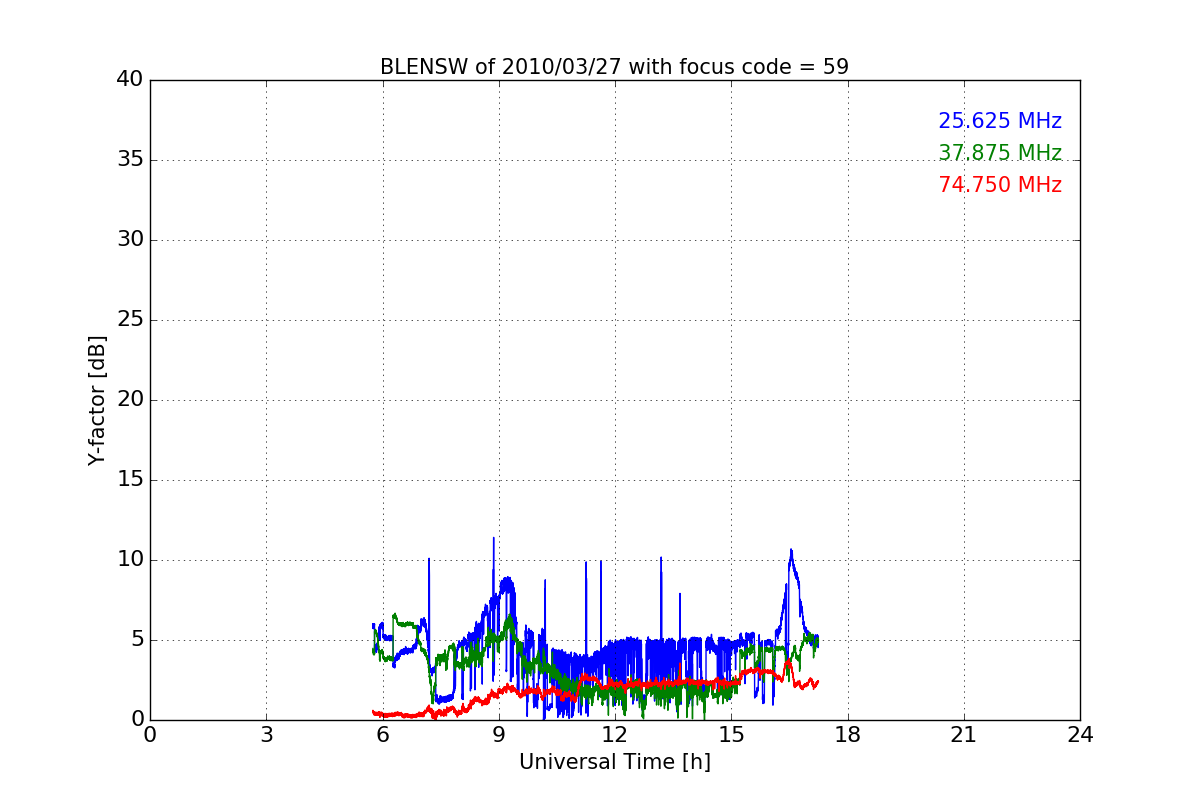Click the 'Y-factor [dB]' axis label
The height and width of the screenshot is (800, 1200).
(97, 400)
